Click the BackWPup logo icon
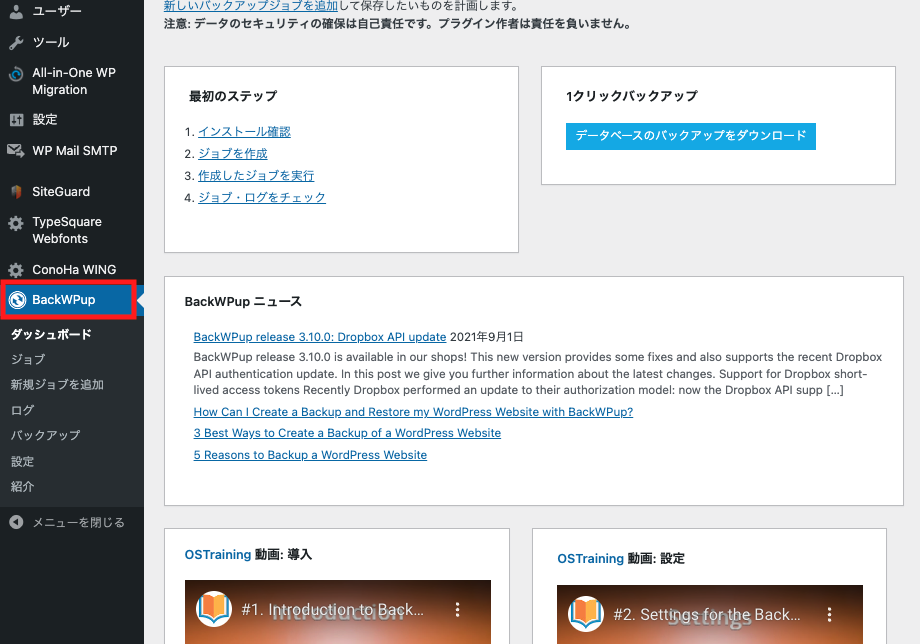The height and width of the screenshot is (644, 920). click(18, 300)
